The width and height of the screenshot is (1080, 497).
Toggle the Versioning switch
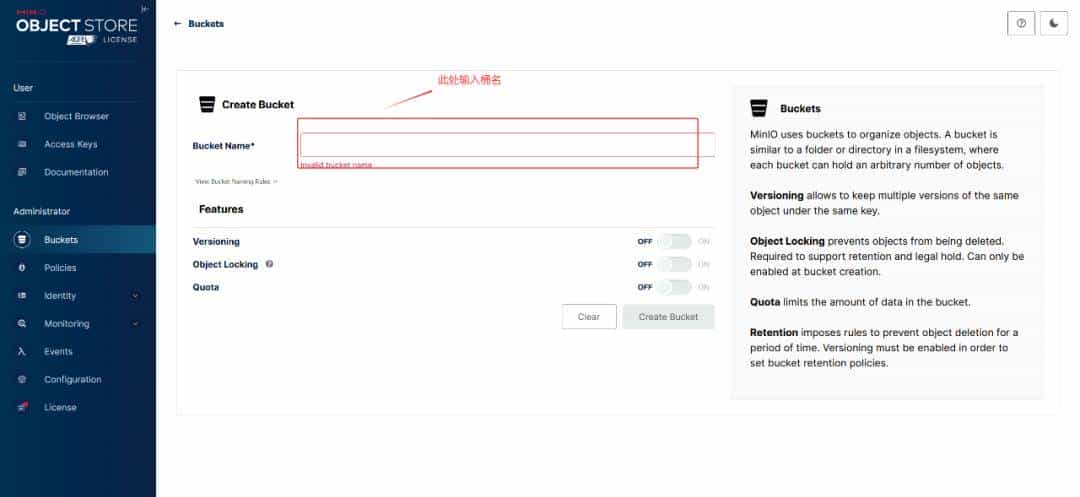pos(674,242)
